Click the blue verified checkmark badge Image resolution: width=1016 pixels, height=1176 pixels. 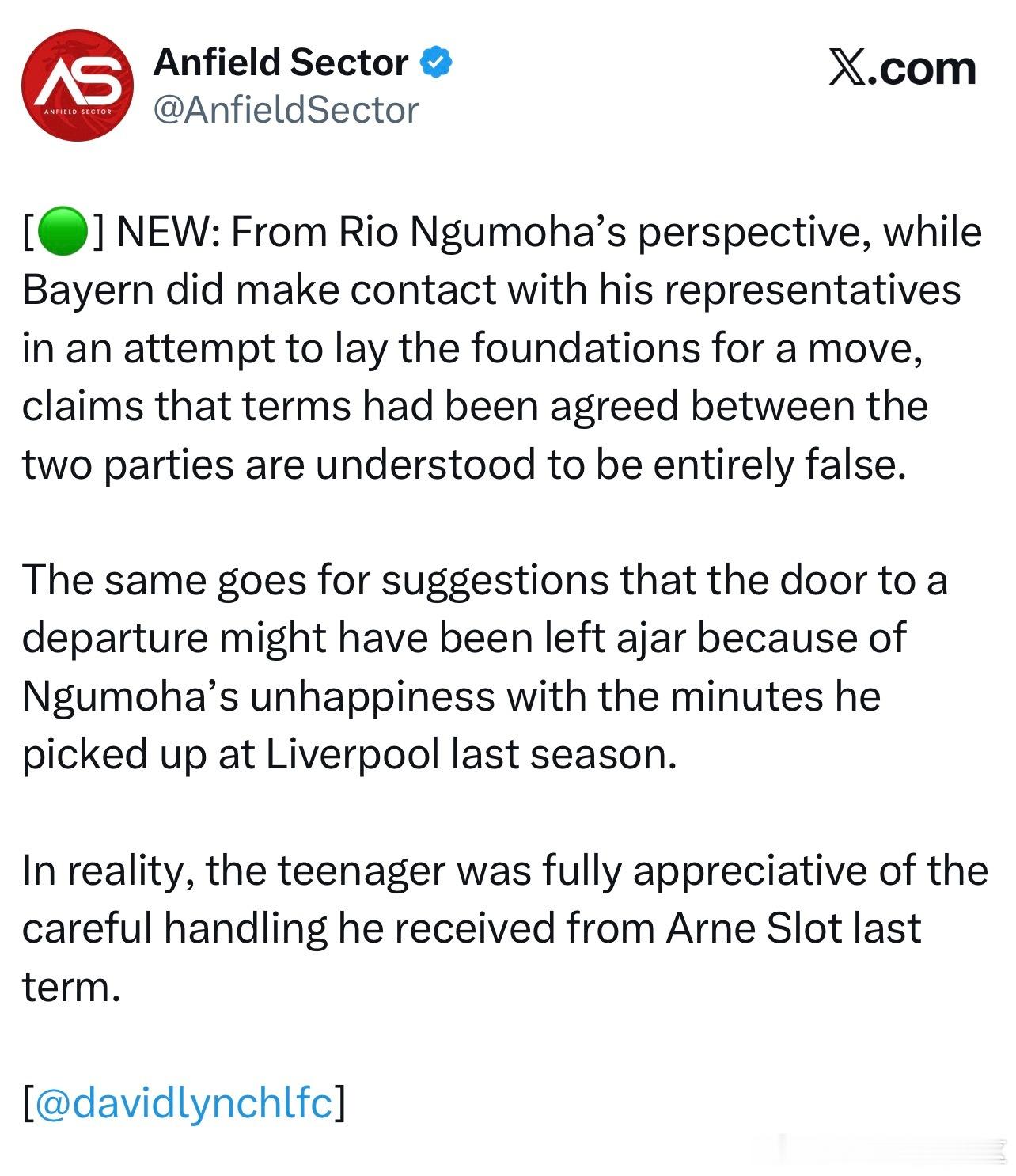[x=435, y=62]
